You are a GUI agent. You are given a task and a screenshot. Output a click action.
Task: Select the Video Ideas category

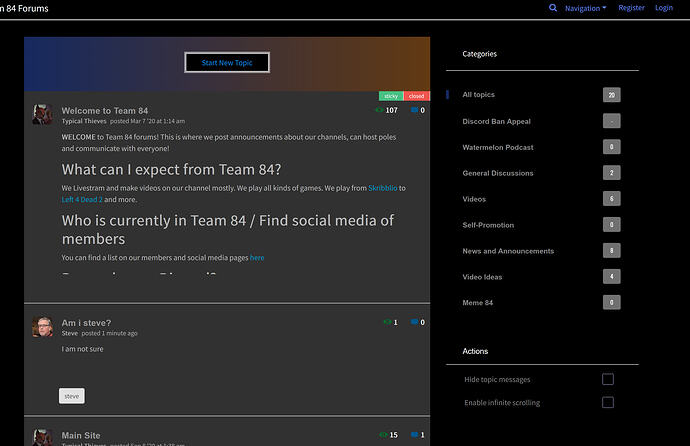tap(482, 277)
